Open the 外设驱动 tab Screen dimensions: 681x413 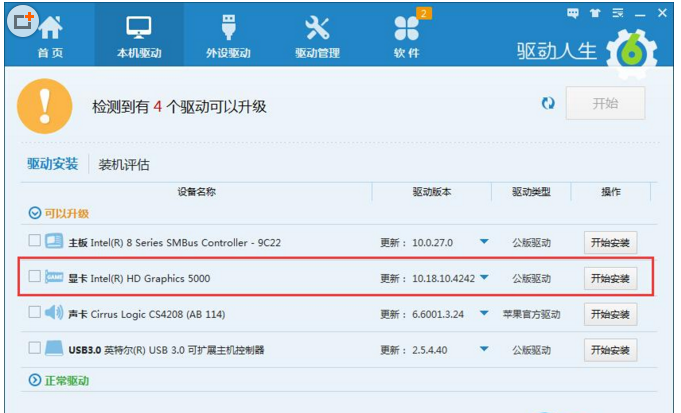pyautogui.click(x=228, y=36)
